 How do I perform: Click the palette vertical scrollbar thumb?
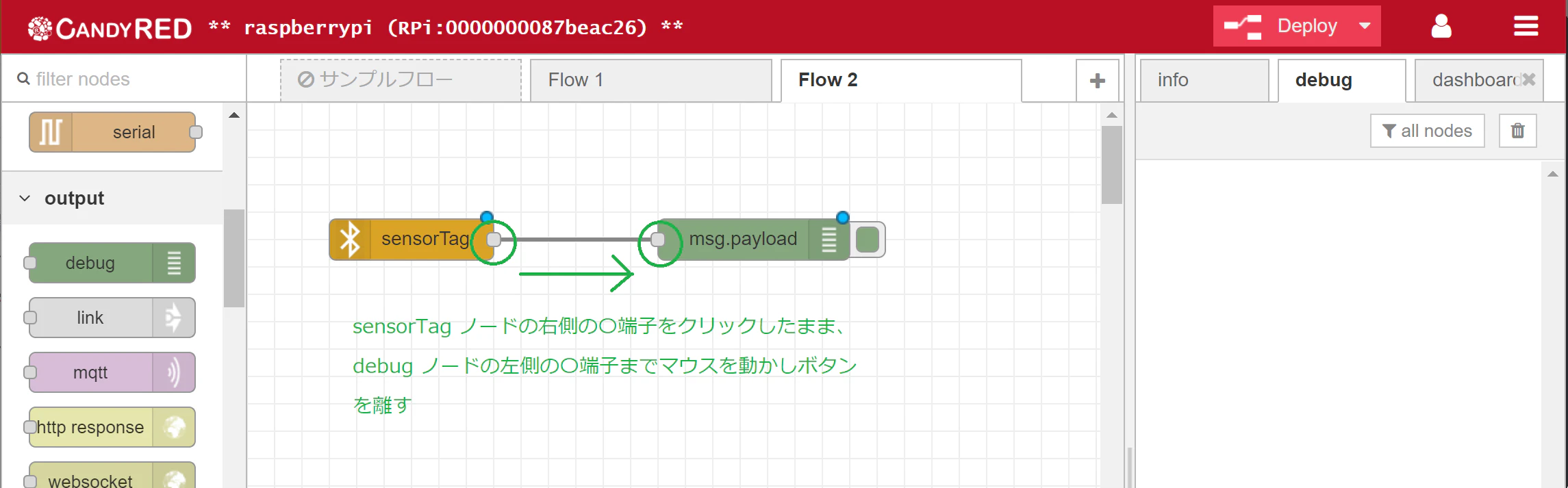click(x=234, y=259)
